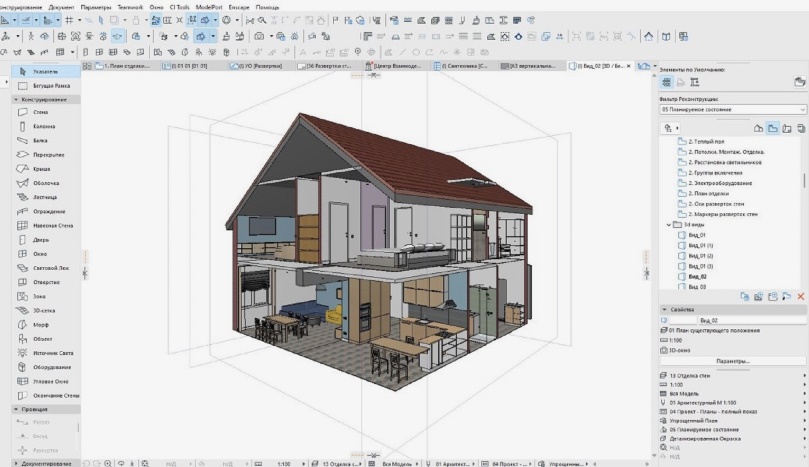Open the 13 Отделка стен layer combination arrow
This screenshot has height=467, width=809.
804,376
